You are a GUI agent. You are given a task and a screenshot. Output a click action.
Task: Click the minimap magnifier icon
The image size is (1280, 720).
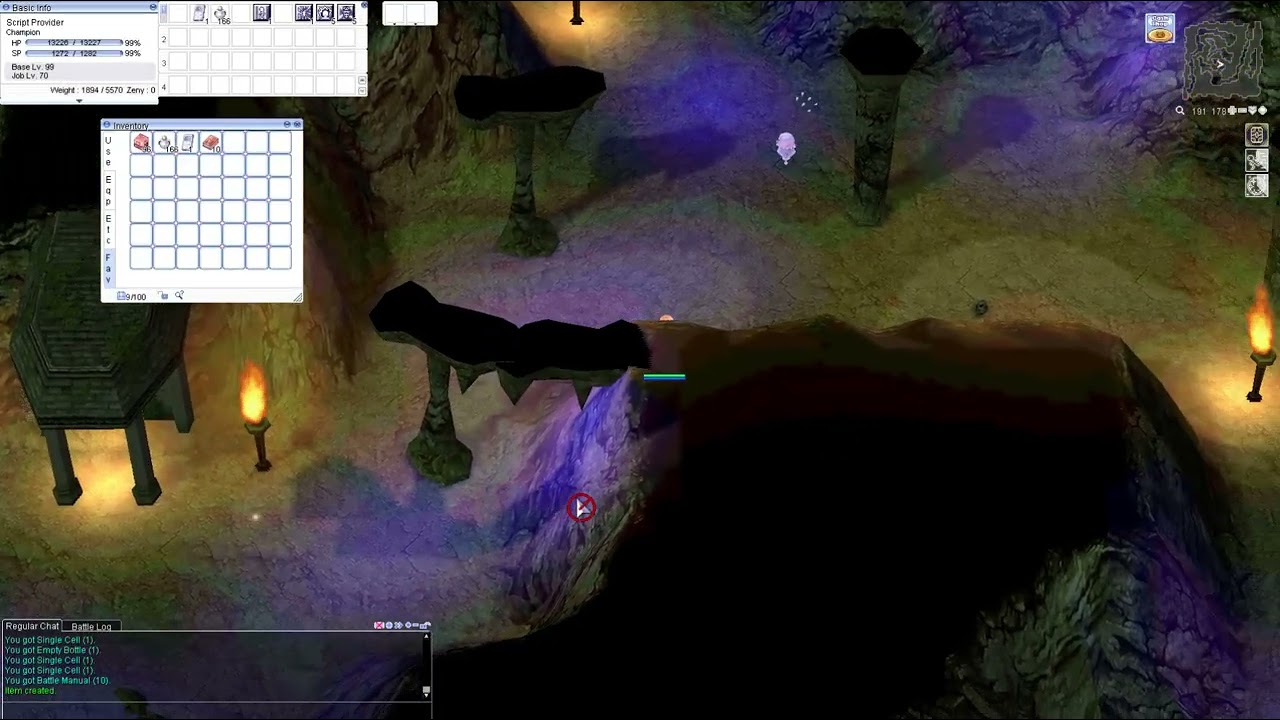(x=1180, y=111)
